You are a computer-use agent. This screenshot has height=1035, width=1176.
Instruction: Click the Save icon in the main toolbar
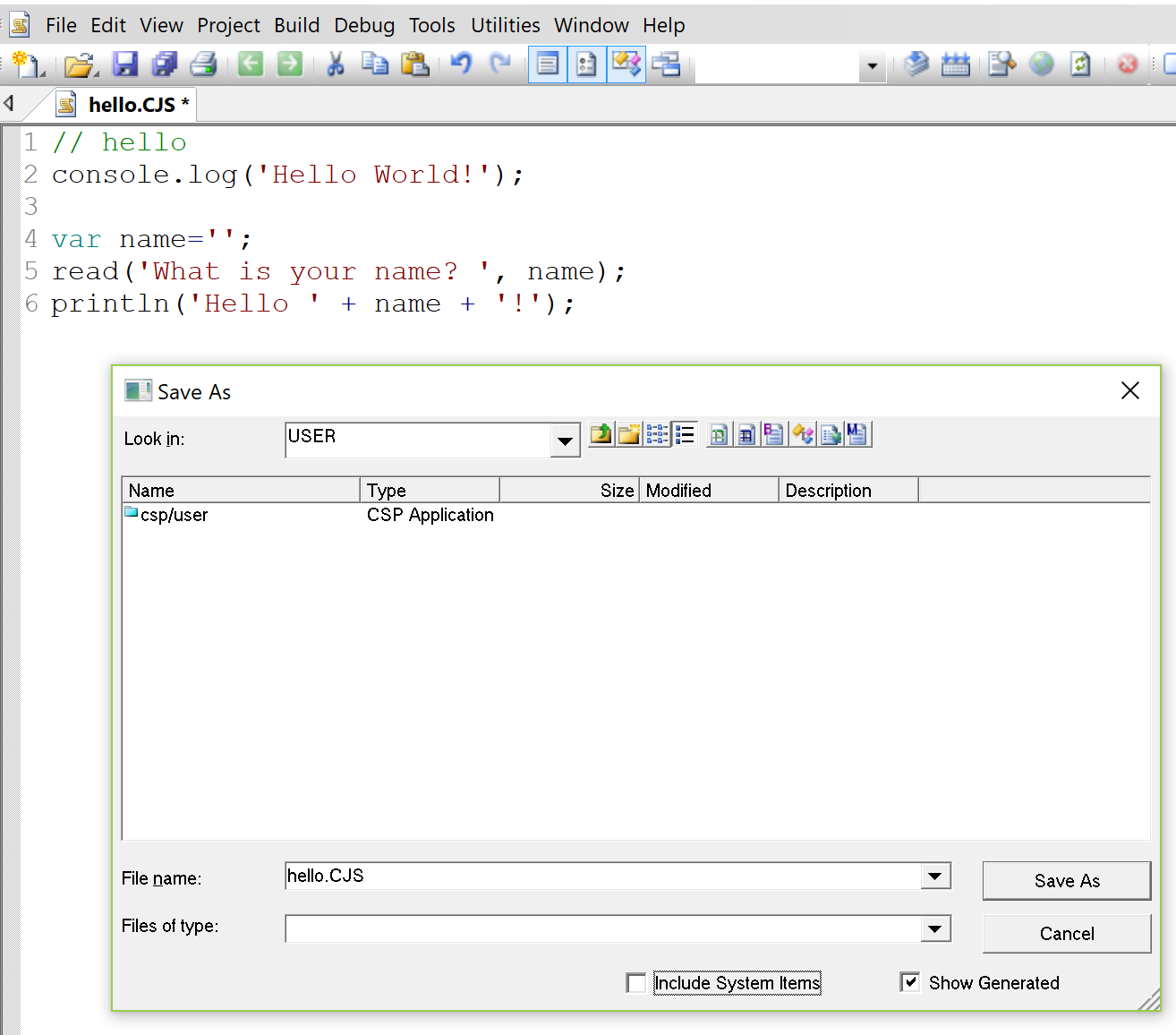coord(124,64)
